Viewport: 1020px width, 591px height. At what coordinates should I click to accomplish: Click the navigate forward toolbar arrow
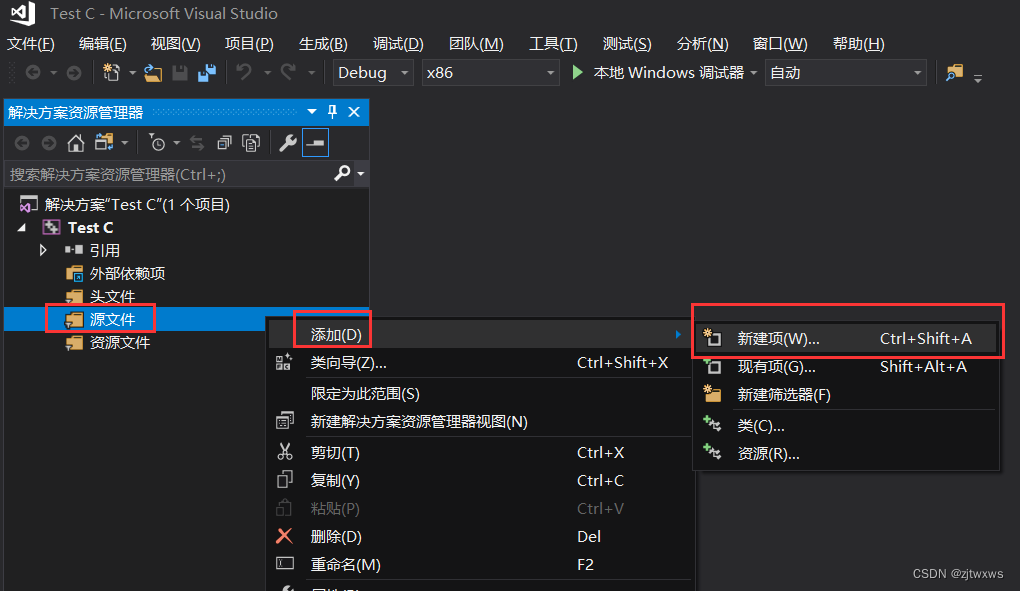pos(74,73)
